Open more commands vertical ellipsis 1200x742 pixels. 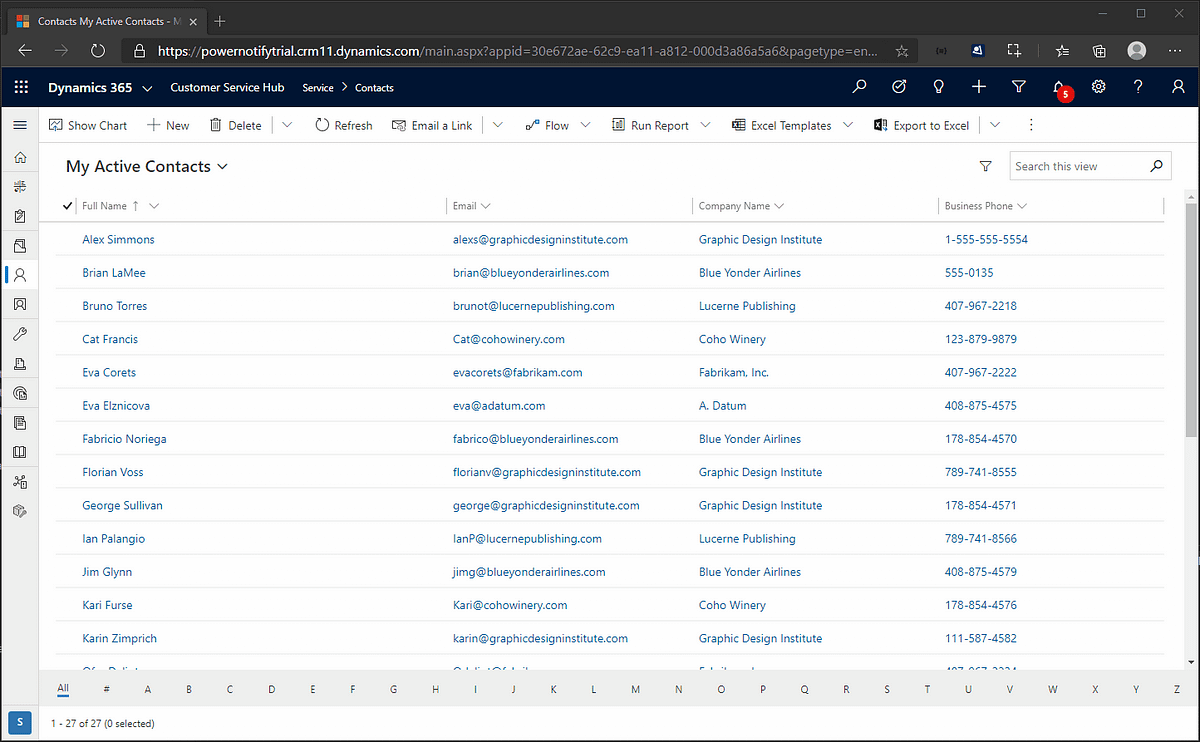coord(1031,125)
